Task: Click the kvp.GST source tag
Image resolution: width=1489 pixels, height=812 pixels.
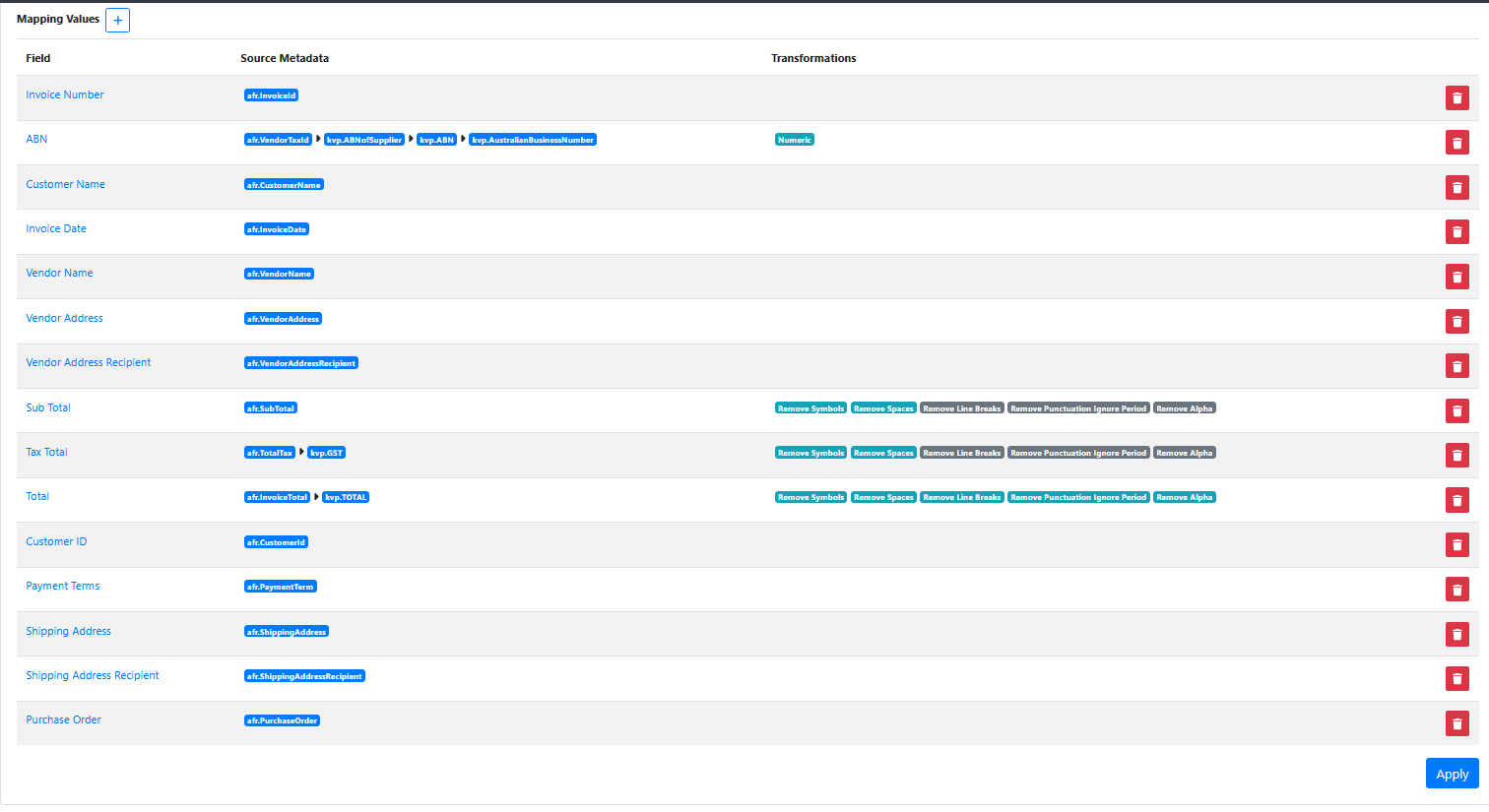Action: coord(326,453)
